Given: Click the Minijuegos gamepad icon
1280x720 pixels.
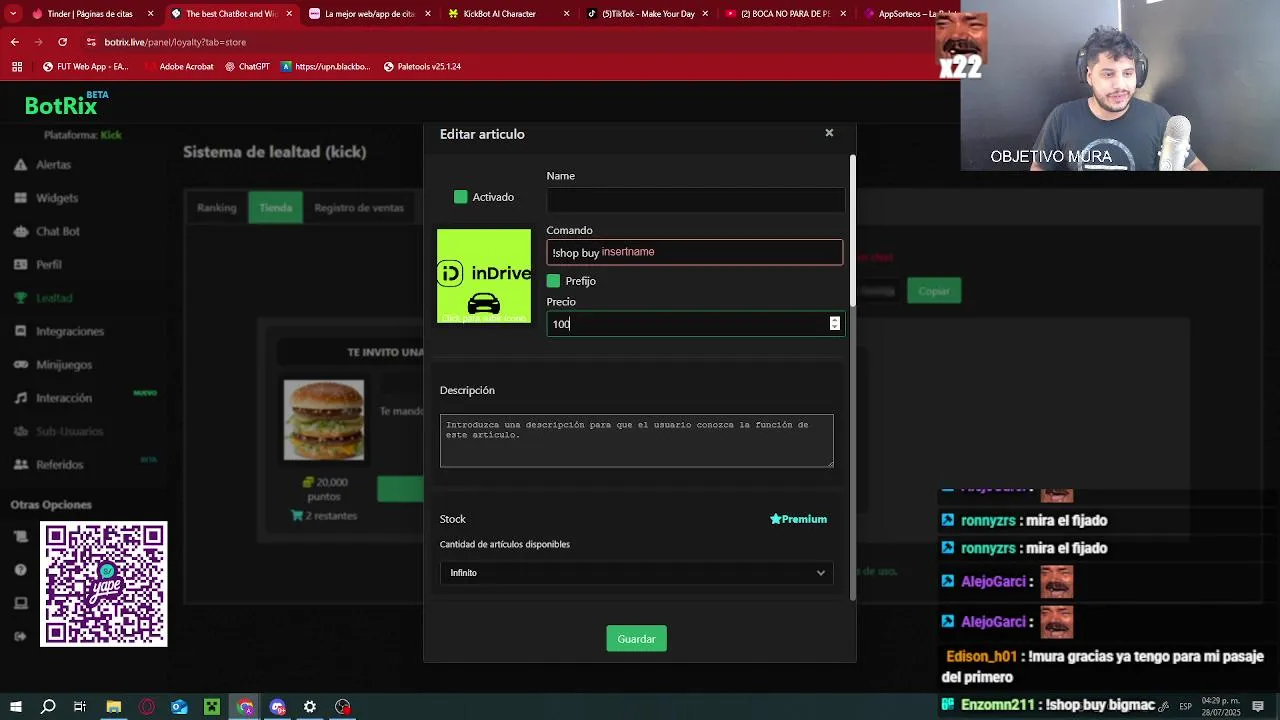Looking at the screenshot, I should (20, 365).
